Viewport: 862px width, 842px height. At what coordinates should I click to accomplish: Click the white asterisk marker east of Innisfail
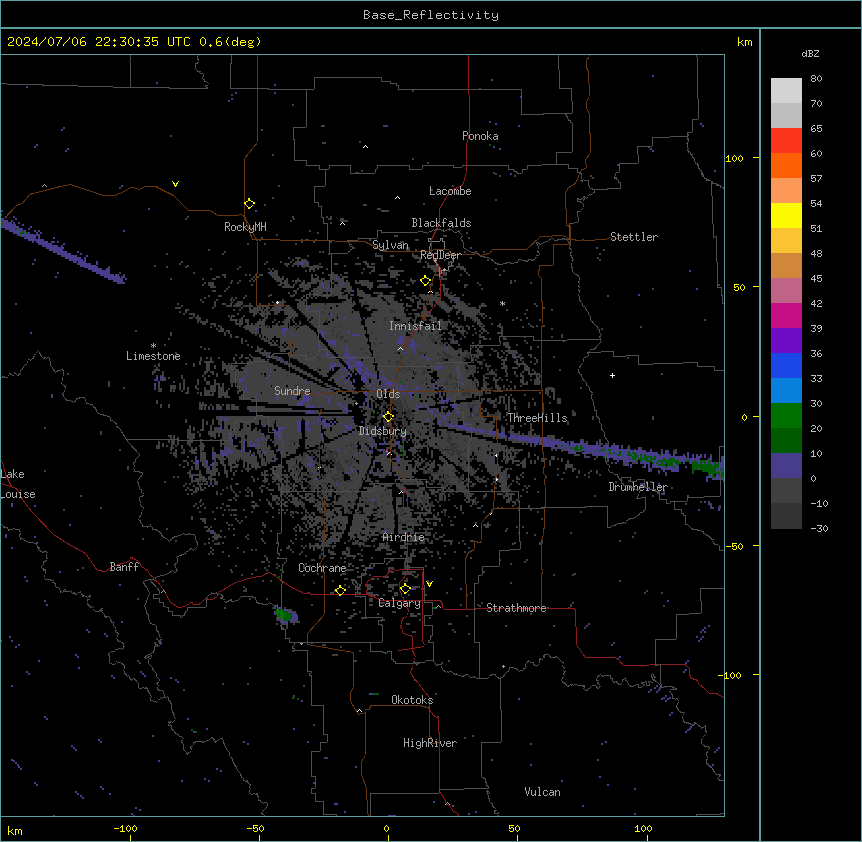tap(502, 303)
